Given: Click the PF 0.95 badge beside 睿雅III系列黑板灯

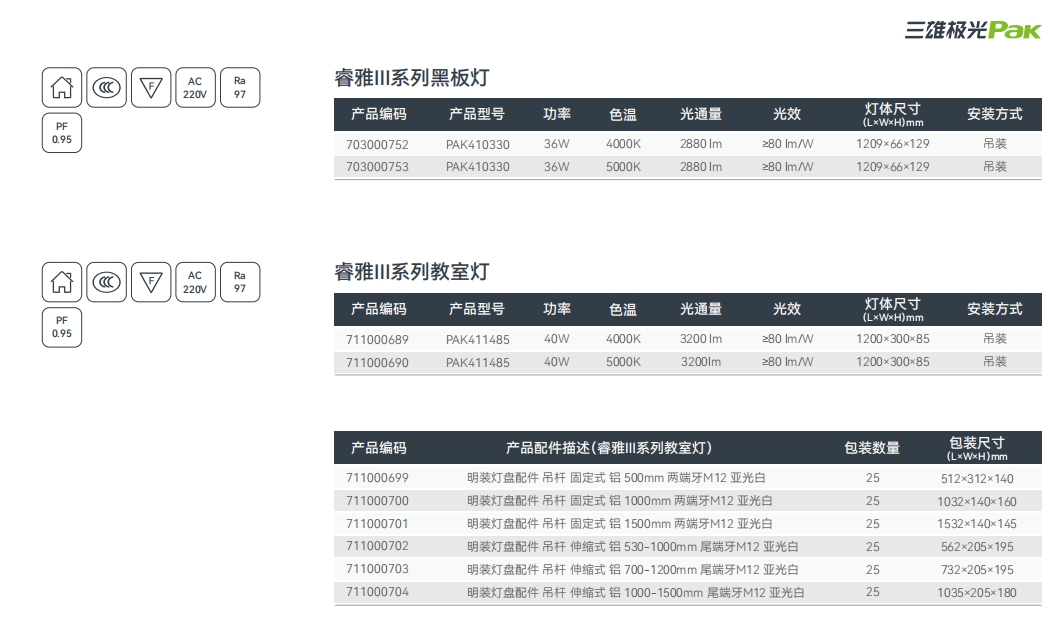Looking at the screenshot, I should pos(62,133).
